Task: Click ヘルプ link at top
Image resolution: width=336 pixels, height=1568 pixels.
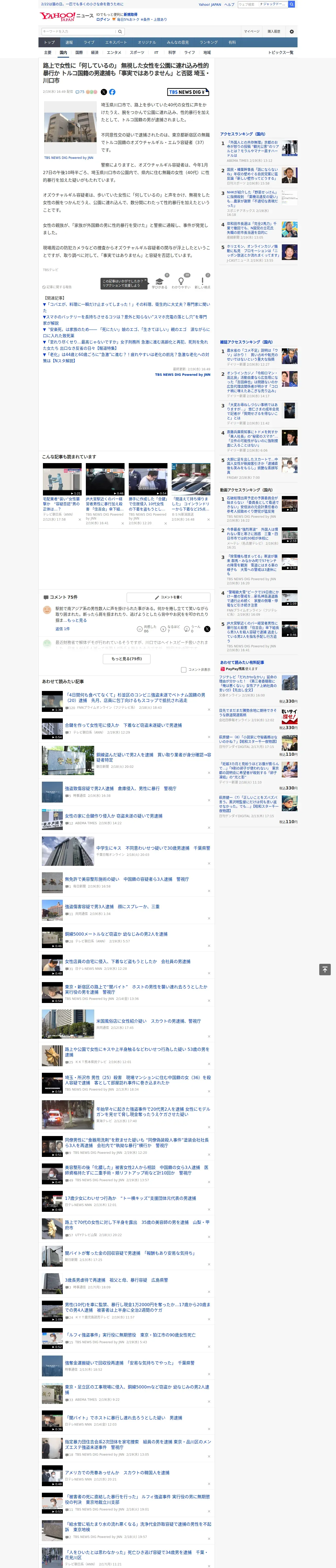Action: coord(229,4)
